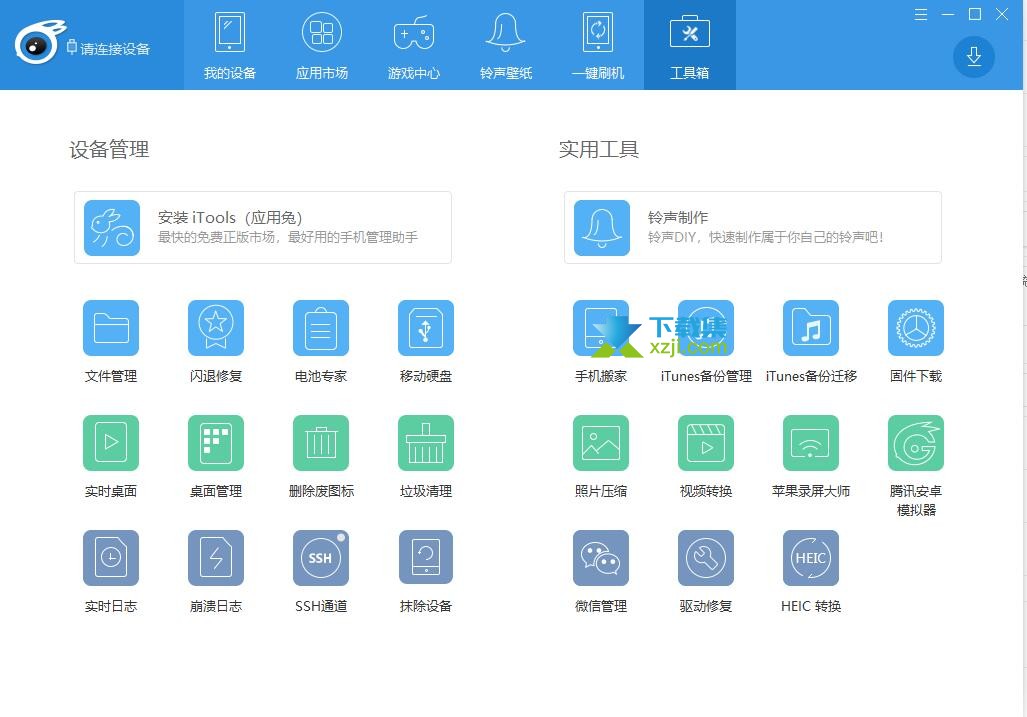Click the 请连接设备 connect device text

pos(115,48)
